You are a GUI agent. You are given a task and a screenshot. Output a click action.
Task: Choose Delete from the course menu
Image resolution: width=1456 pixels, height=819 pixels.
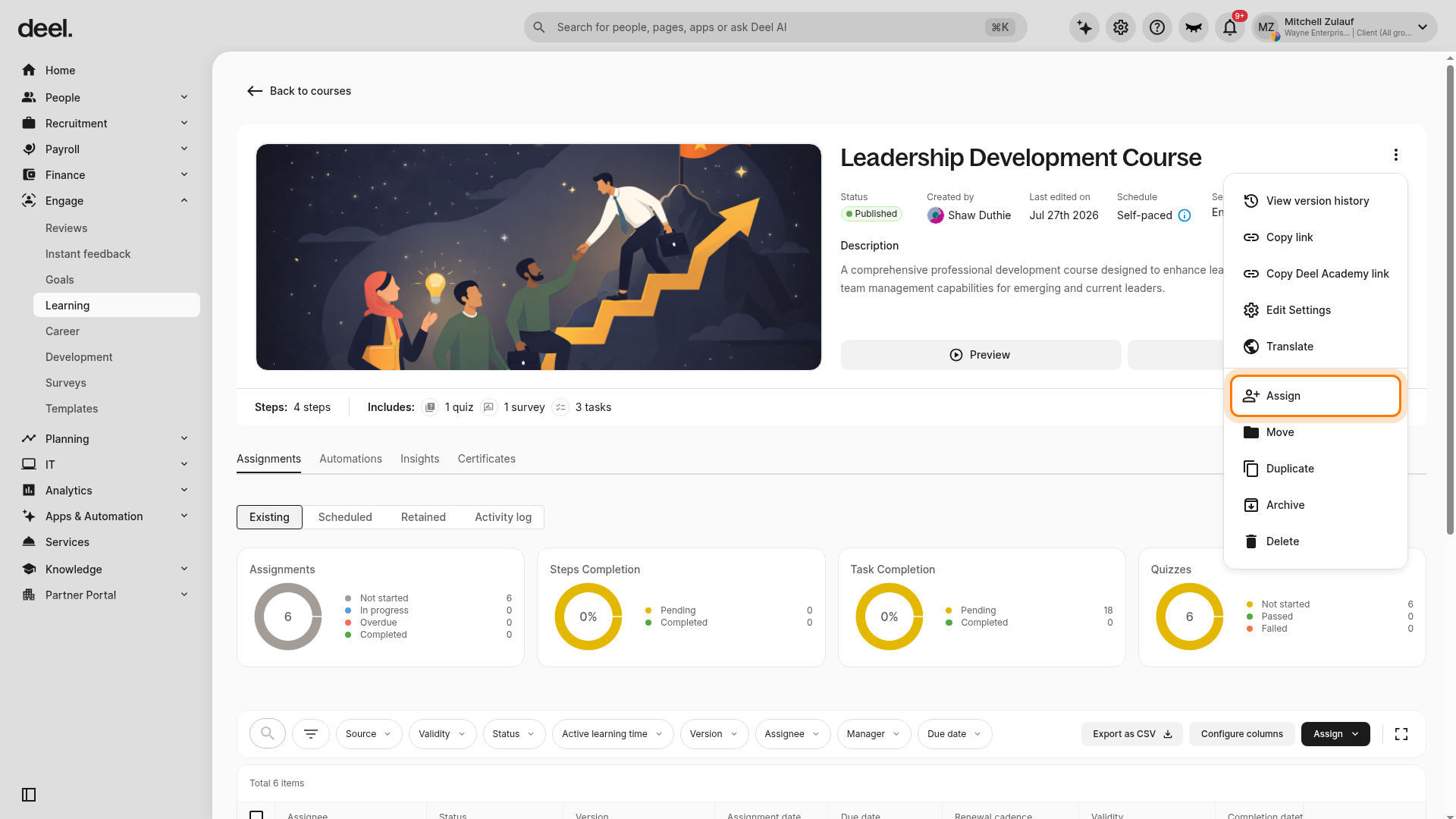(x=1315, y=541)
